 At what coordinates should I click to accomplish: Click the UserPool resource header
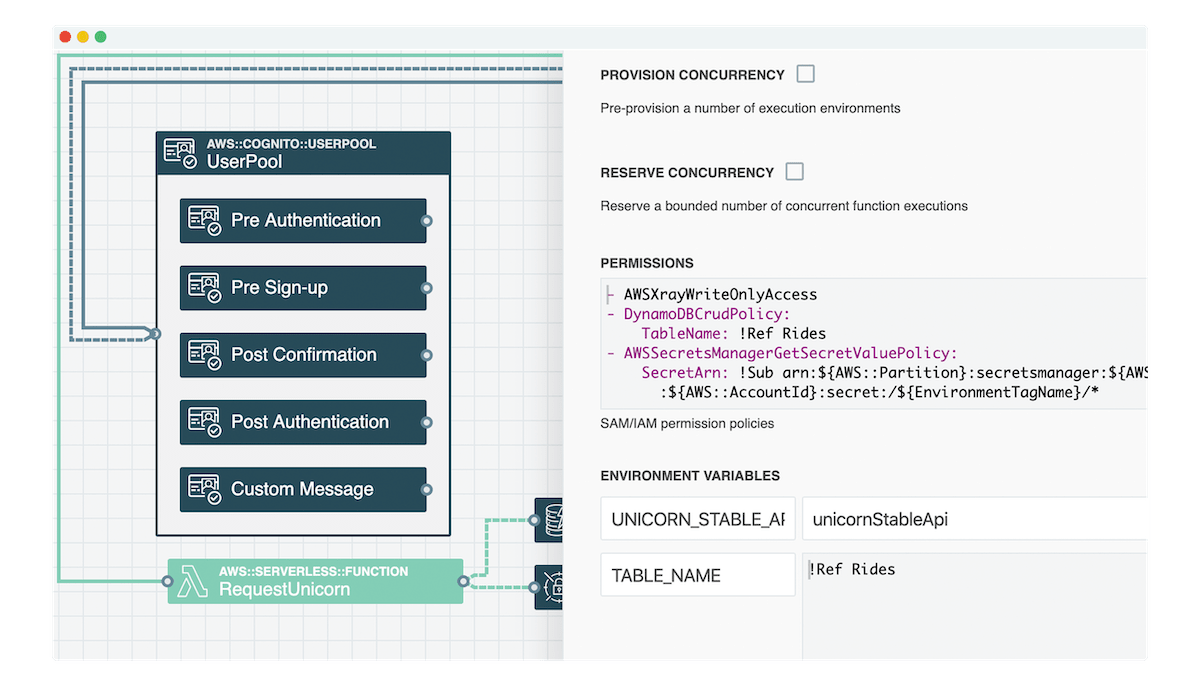(x=303, y=153)
